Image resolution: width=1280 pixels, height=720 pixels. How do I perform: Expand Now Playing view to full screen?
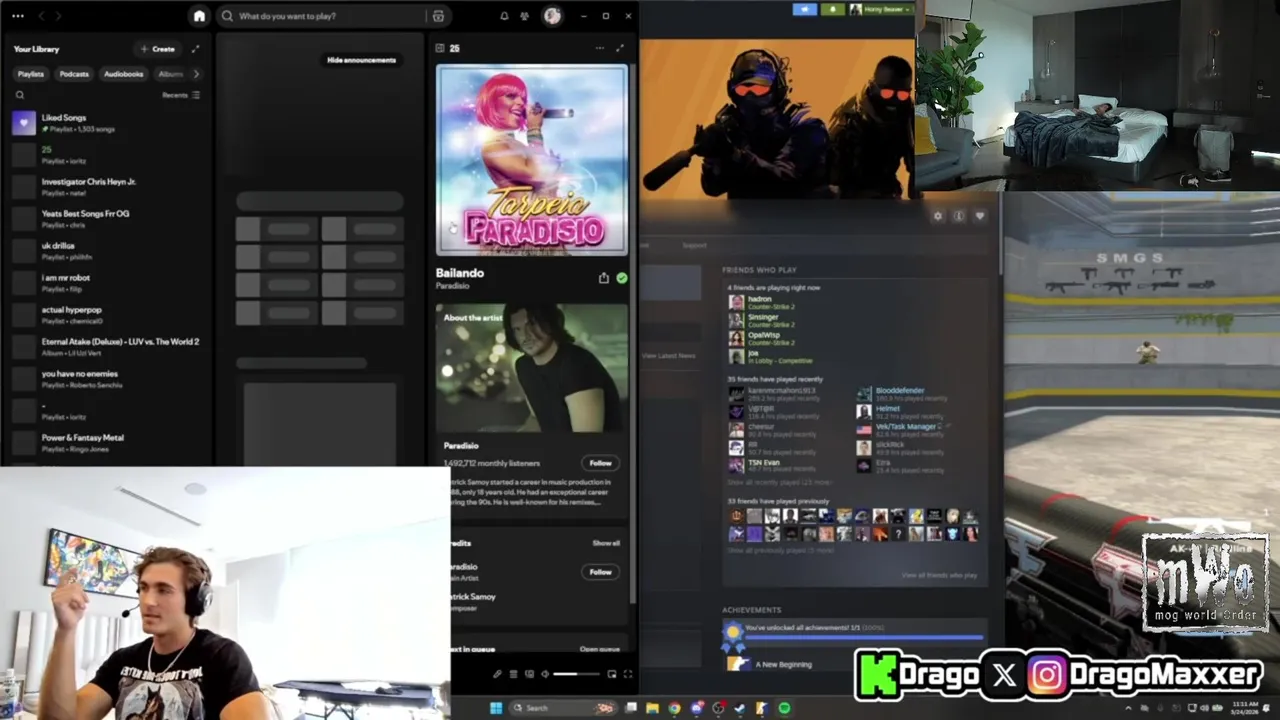[620, 48]
